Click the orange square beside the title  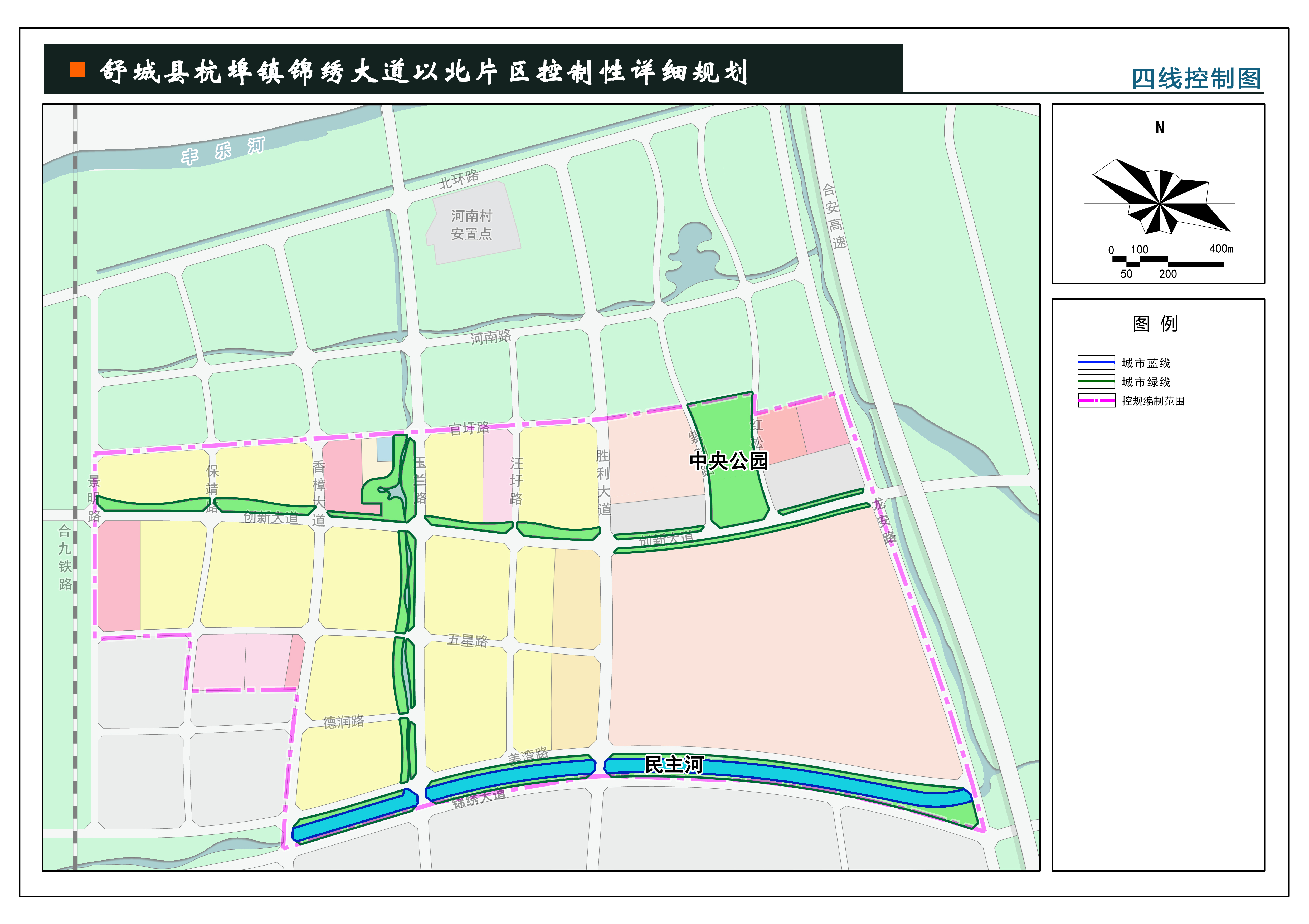(77, 70)
